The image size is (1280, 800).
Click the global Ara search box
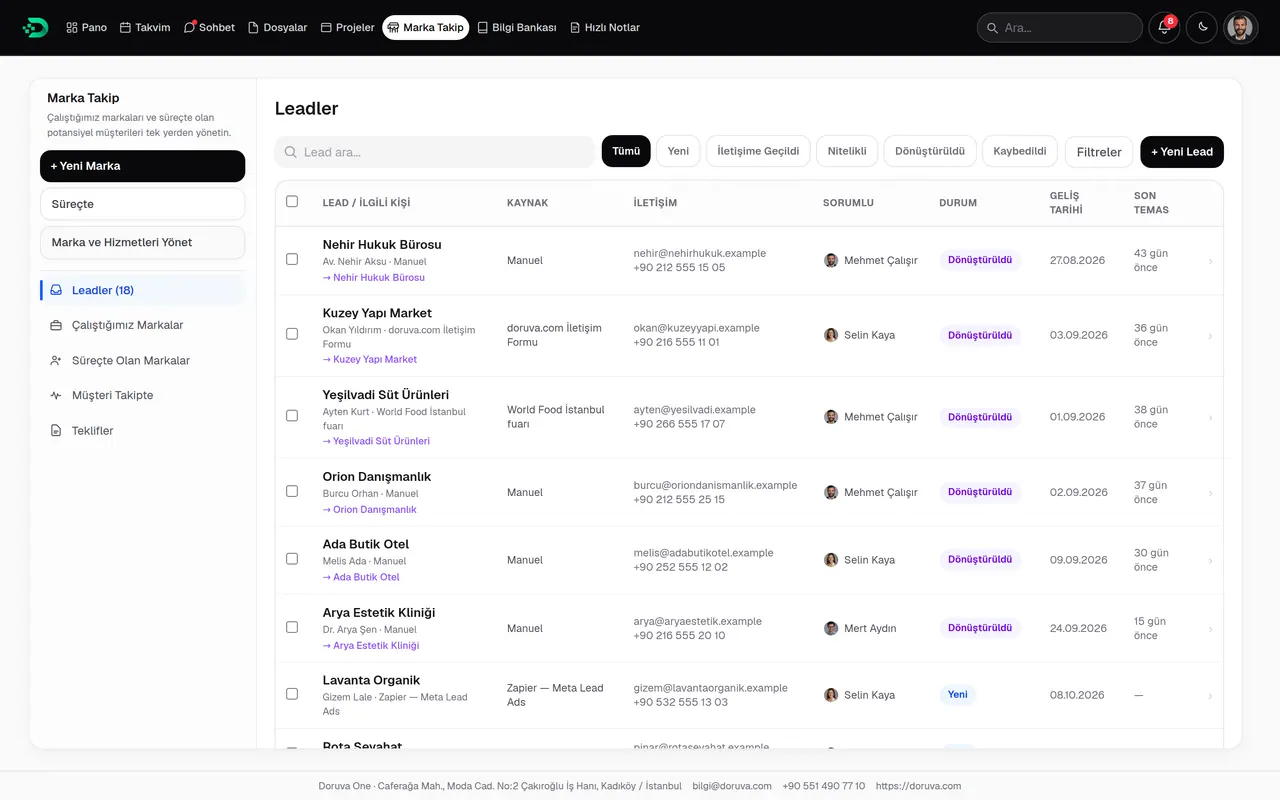(1060, 28)
